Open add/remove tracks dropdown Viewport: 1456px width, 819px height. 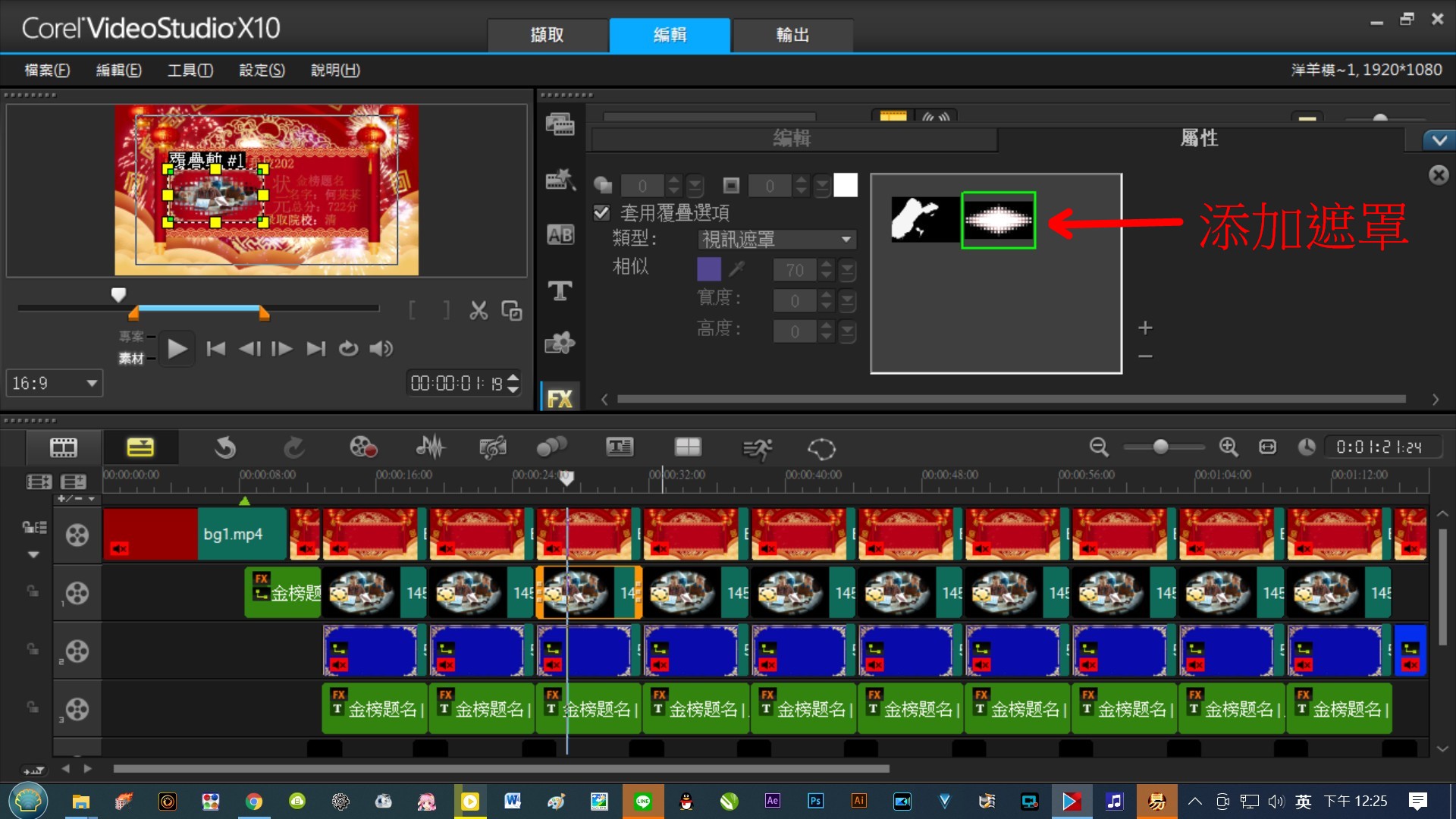tap(77, 498)
